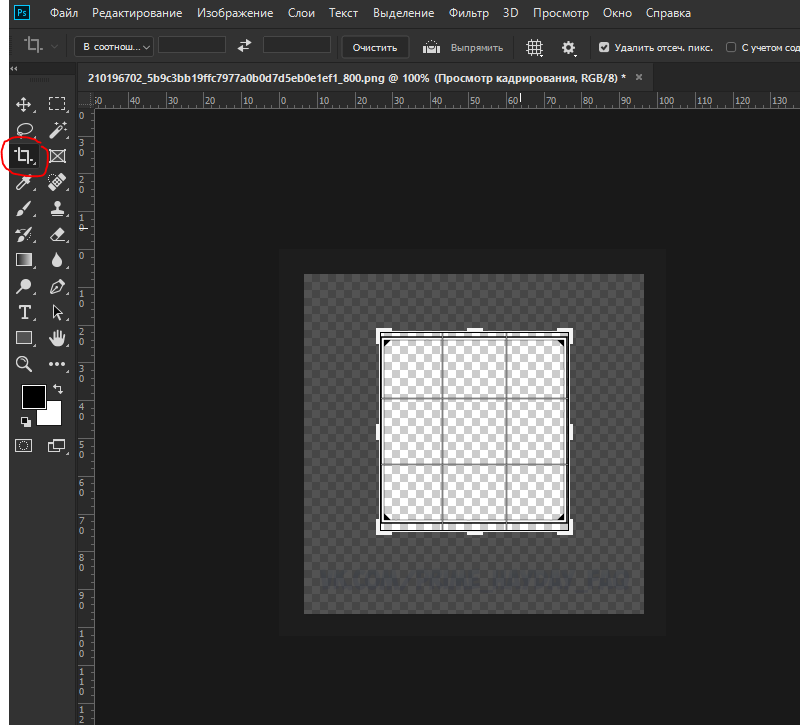
Task: Open the Окно menu
Action: [x=617, y=13]
